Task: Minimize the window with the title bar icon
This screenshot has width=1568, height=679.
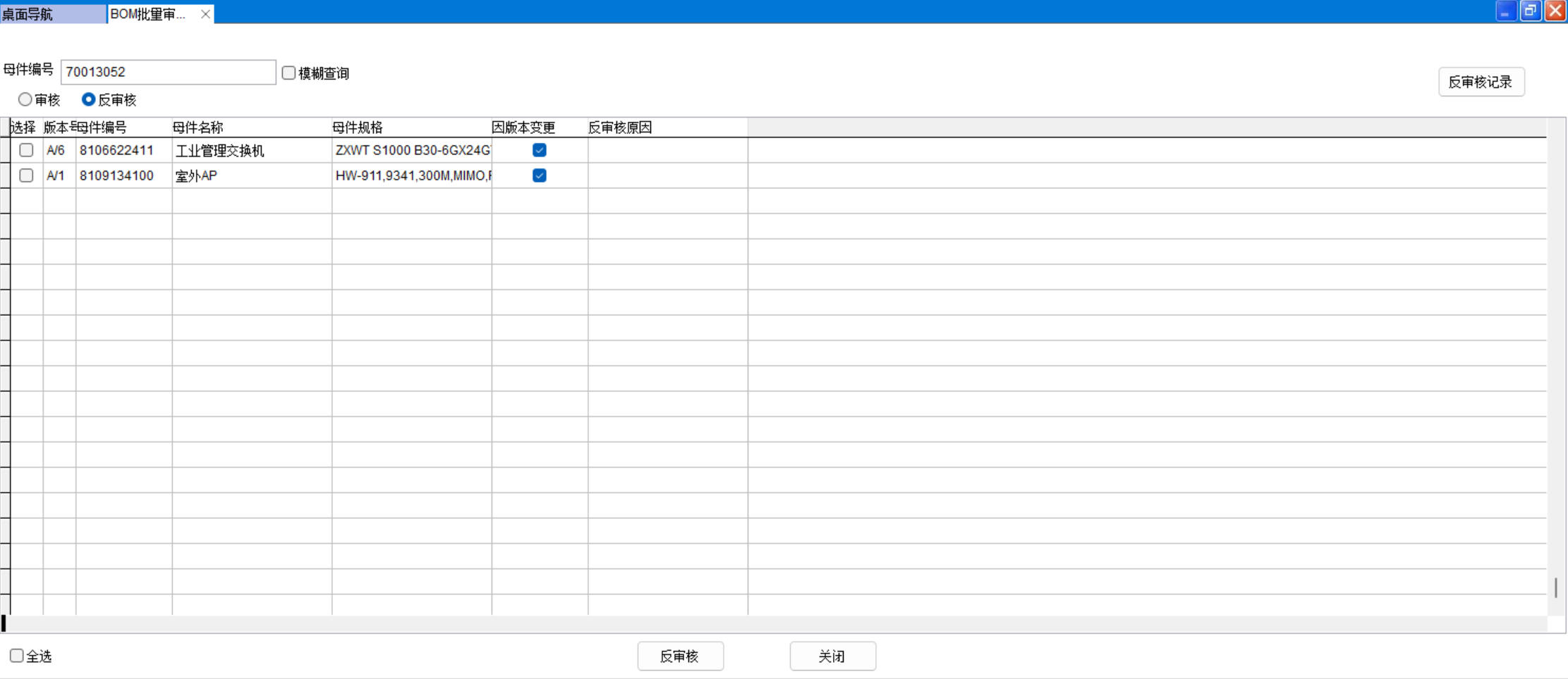Action: click(x=1505, y=11)
